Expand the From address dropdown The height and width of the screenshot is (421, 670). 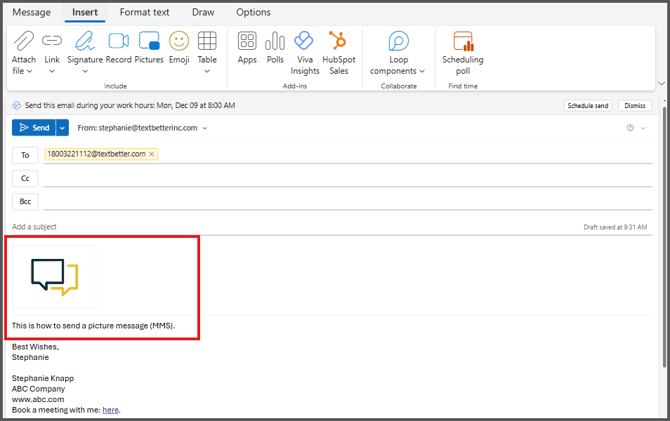pos(205,128)
